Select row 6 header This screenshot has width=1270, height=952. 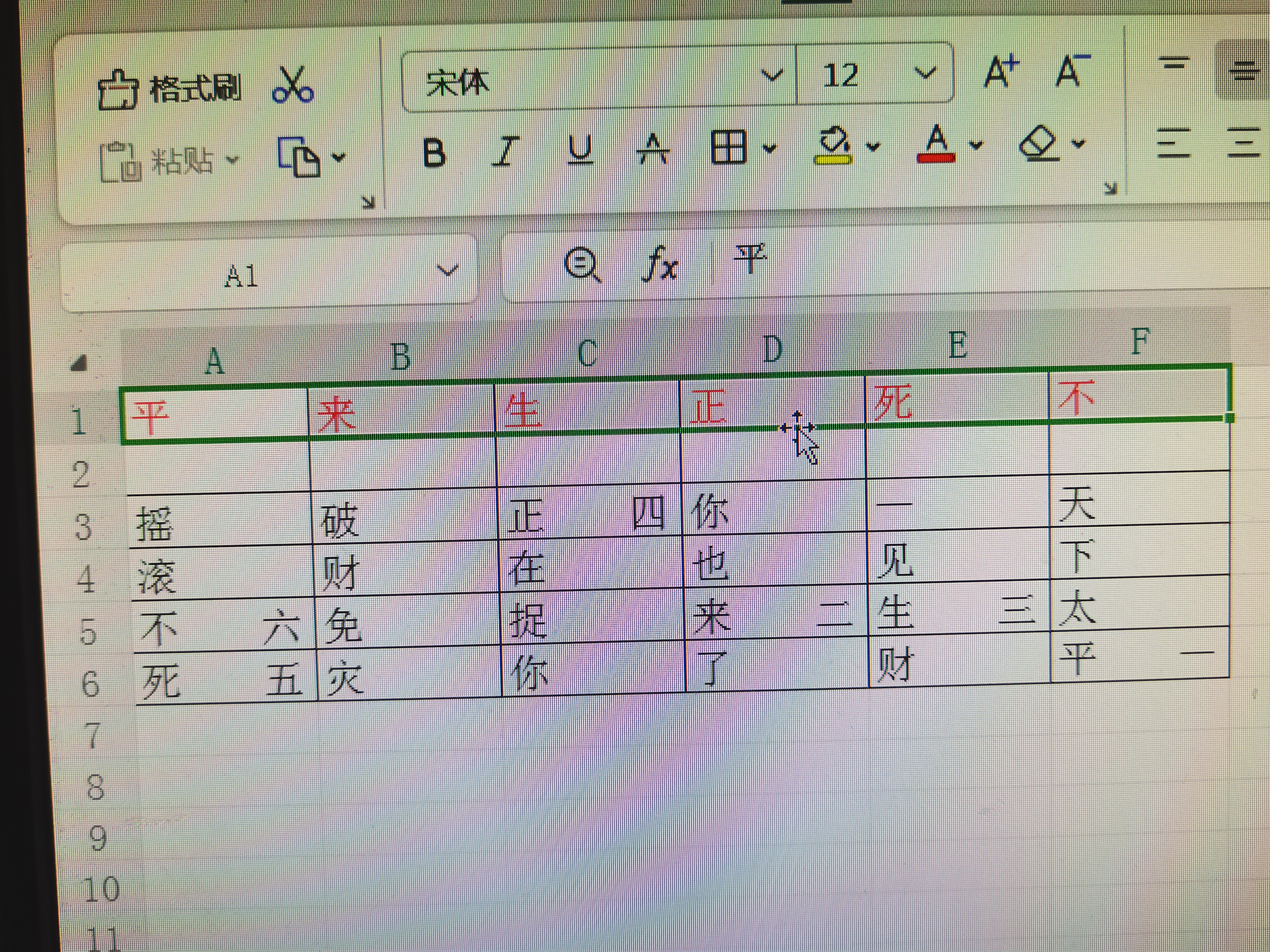pos(91,683)
